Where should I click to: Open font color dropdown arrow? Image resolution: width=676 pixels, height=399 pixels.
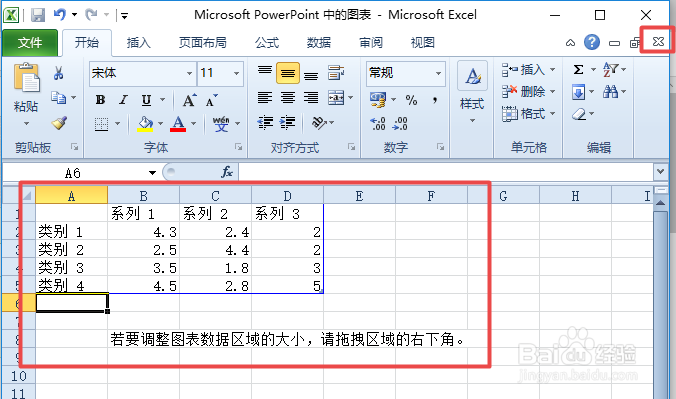click(x=194, y=124)
